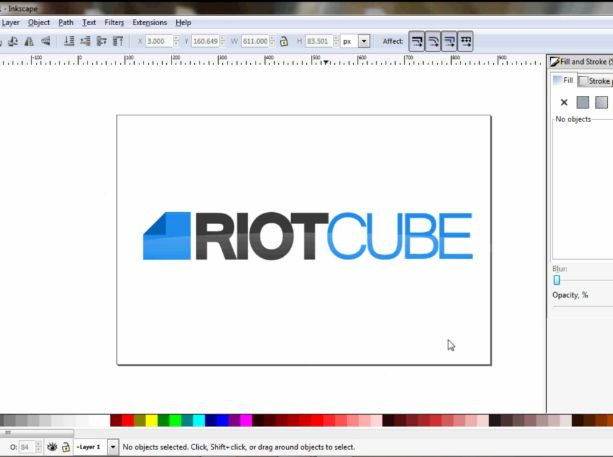Toggle scale stroke width affect button
Screen dimensions: 613x457
click(x=417, y=41)
